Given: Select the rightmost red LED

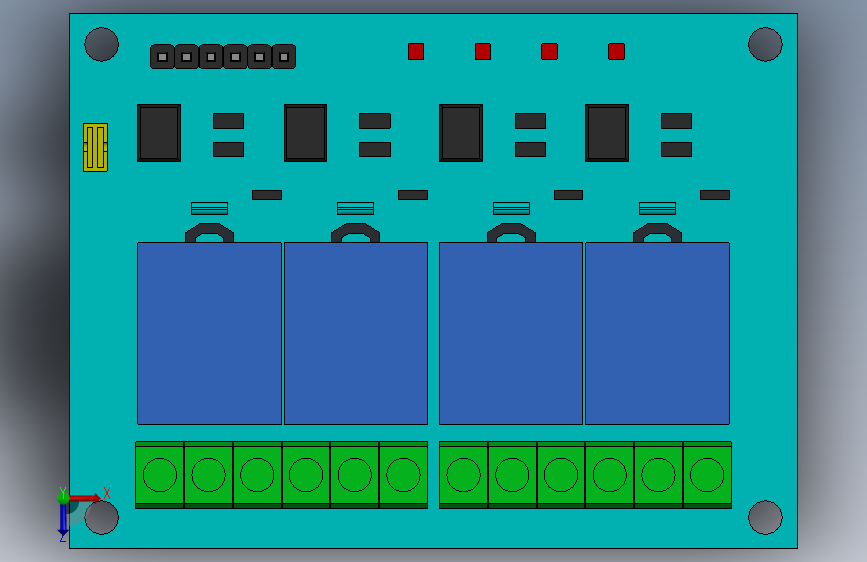Looking at the screenshot, I should click(x=616, y=51).
